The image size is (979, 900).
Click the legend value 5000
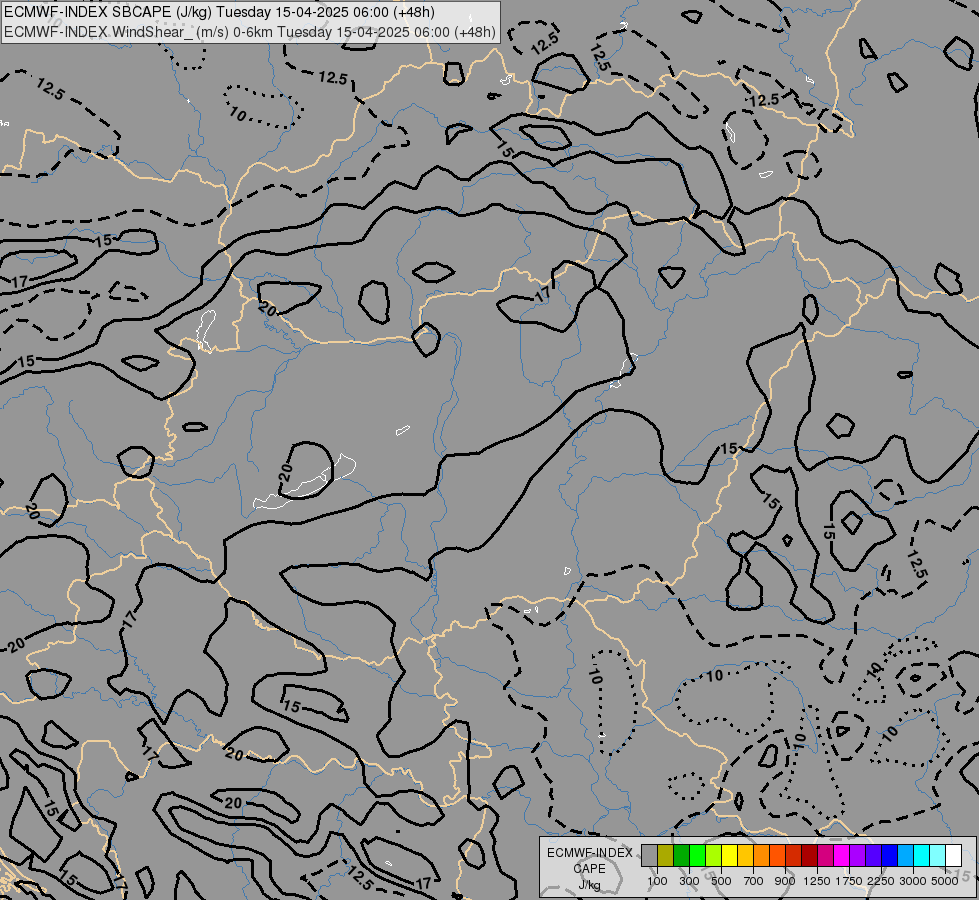click(x=945, y=881)
